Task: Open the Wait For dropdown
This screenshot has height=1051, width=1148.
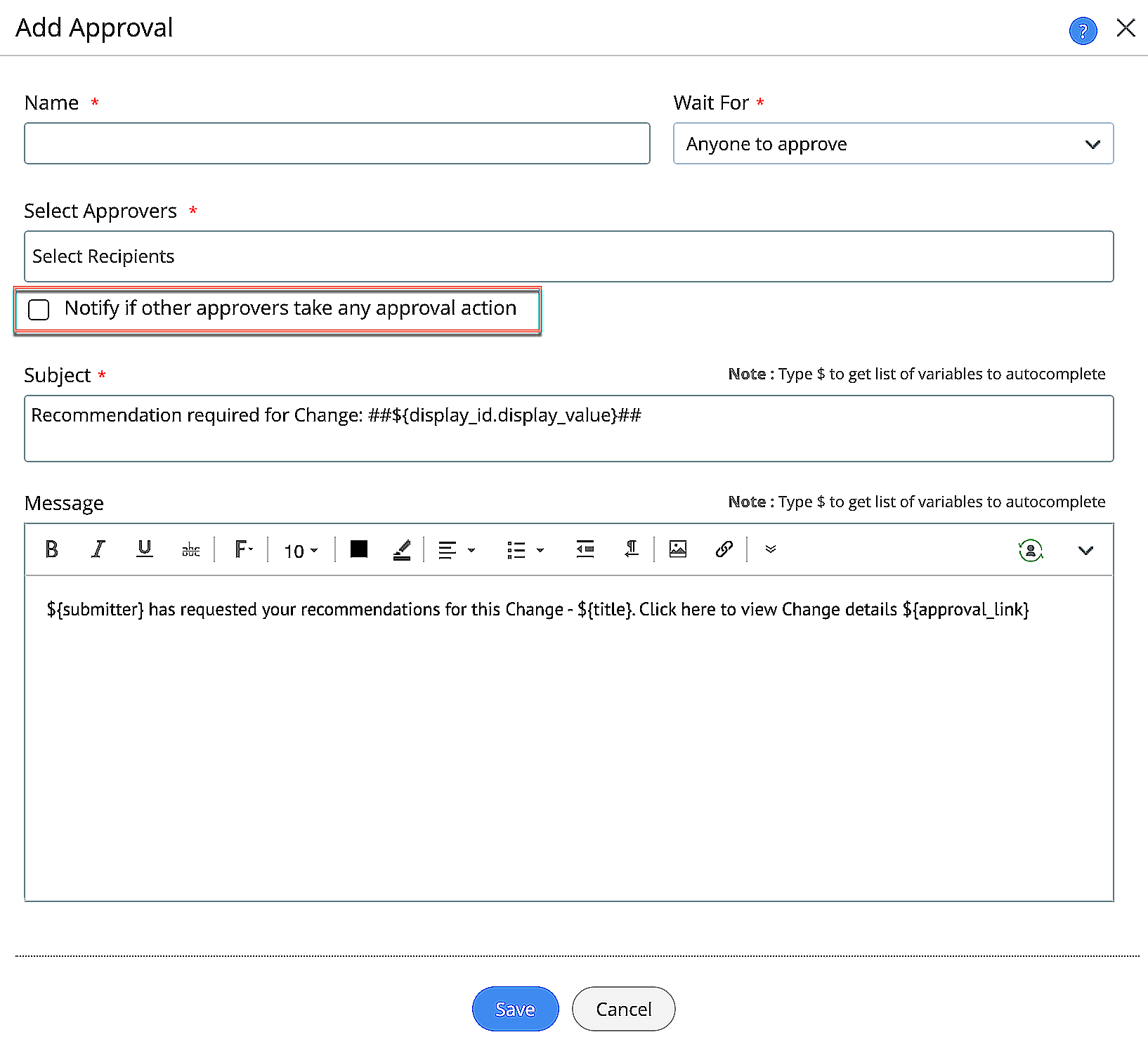Action: tap(892, 144)
